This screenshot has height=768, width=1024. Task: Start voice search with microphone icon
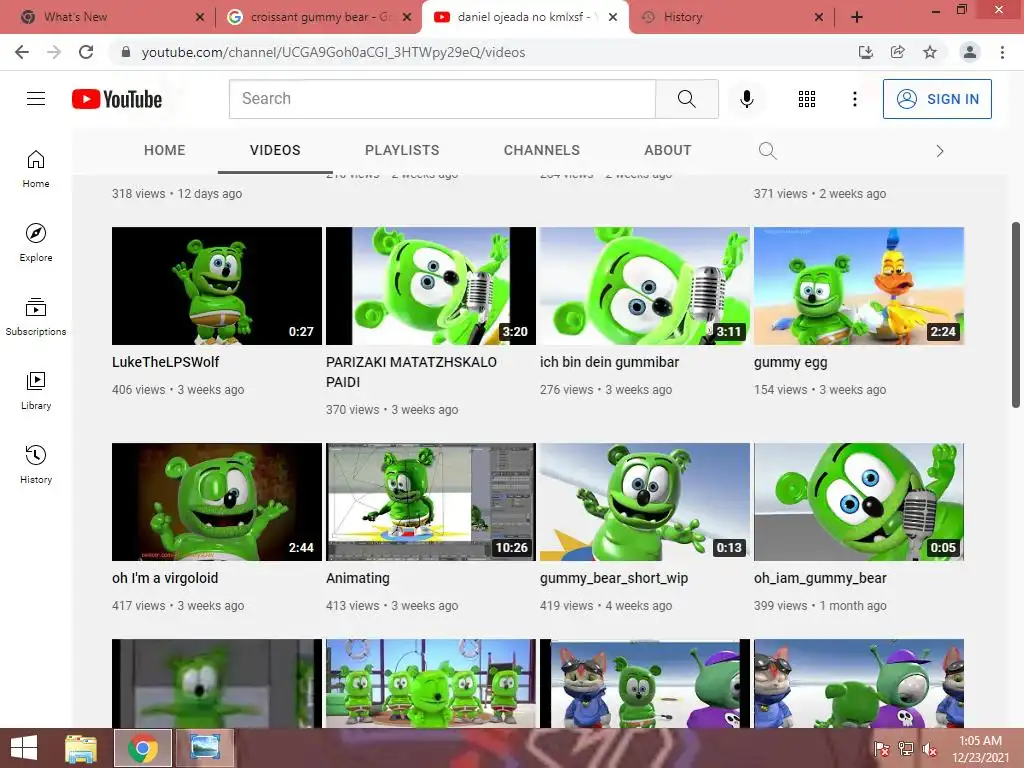746,99
